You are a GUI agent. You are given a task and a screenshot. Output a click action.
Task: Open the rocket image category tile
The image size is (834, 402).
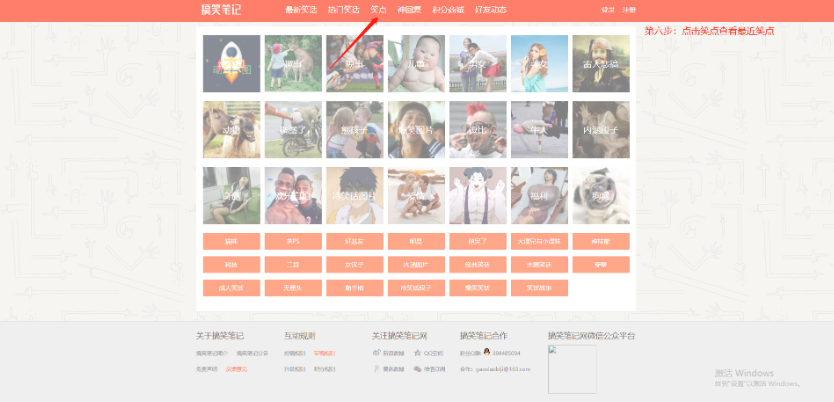(x=231, y=64)
